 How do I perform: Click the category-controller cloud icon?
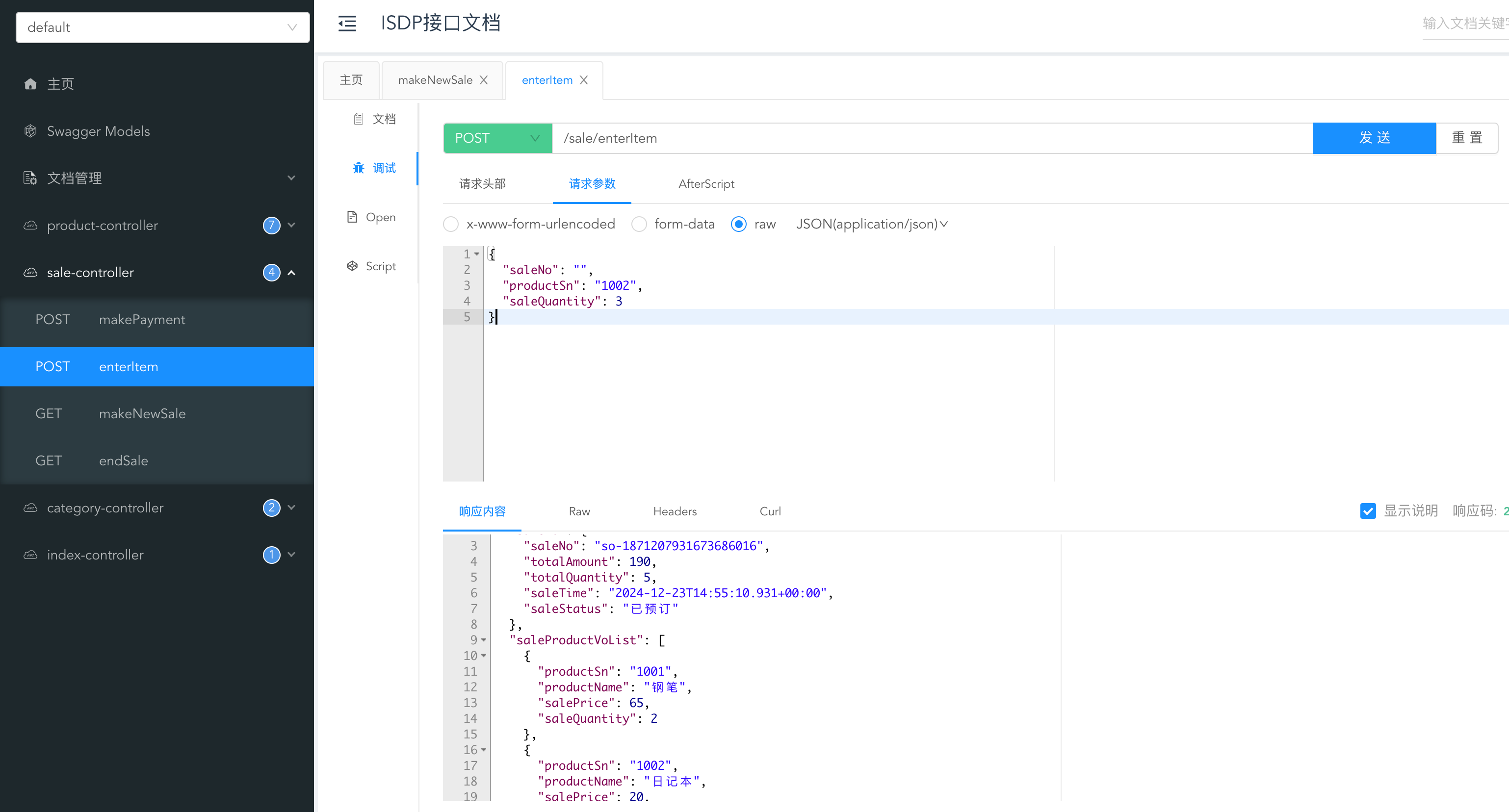point(30,507)
